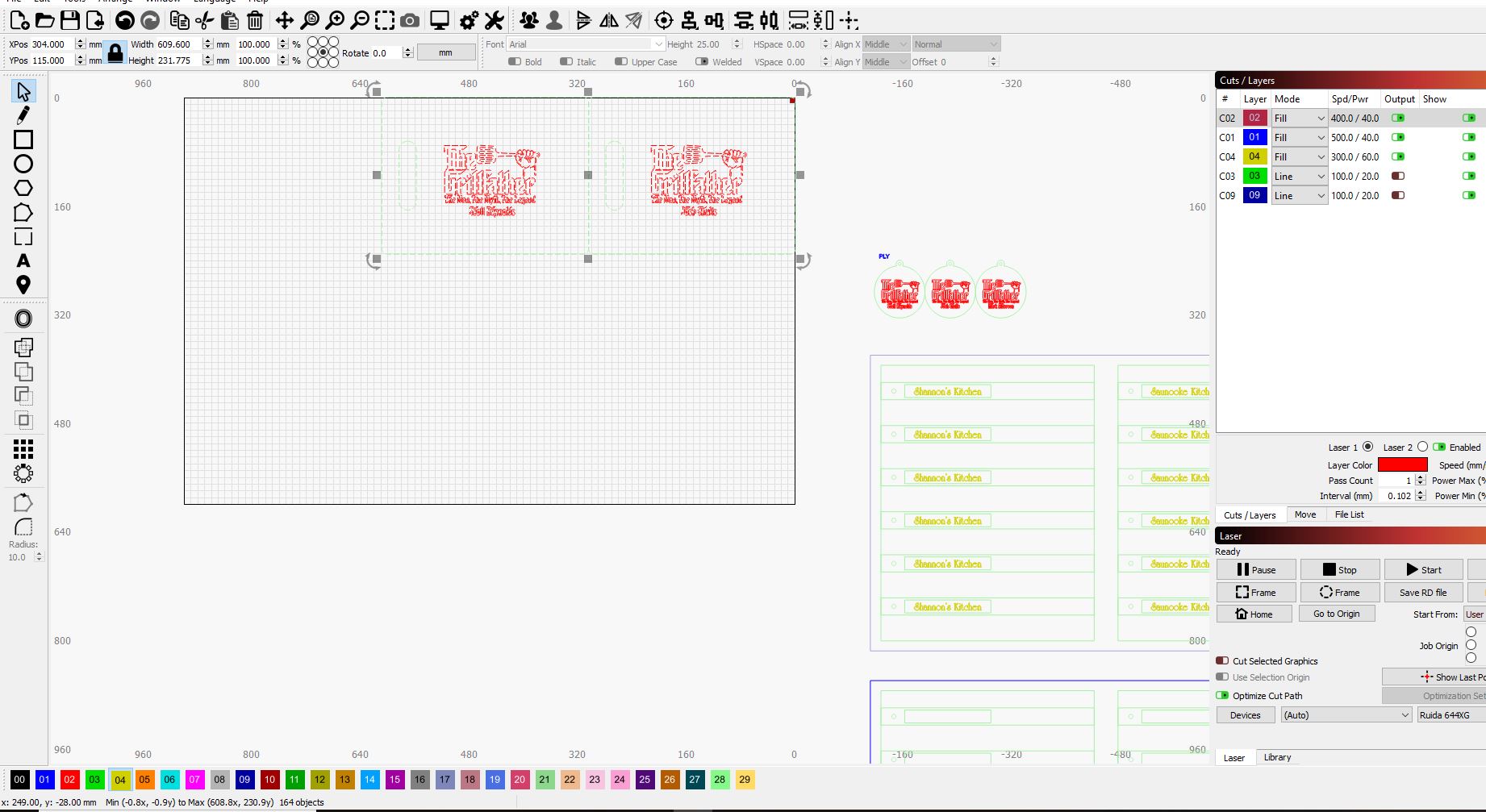
Task: Toggle the aspect ratio lock
Action: click(115, 52)
